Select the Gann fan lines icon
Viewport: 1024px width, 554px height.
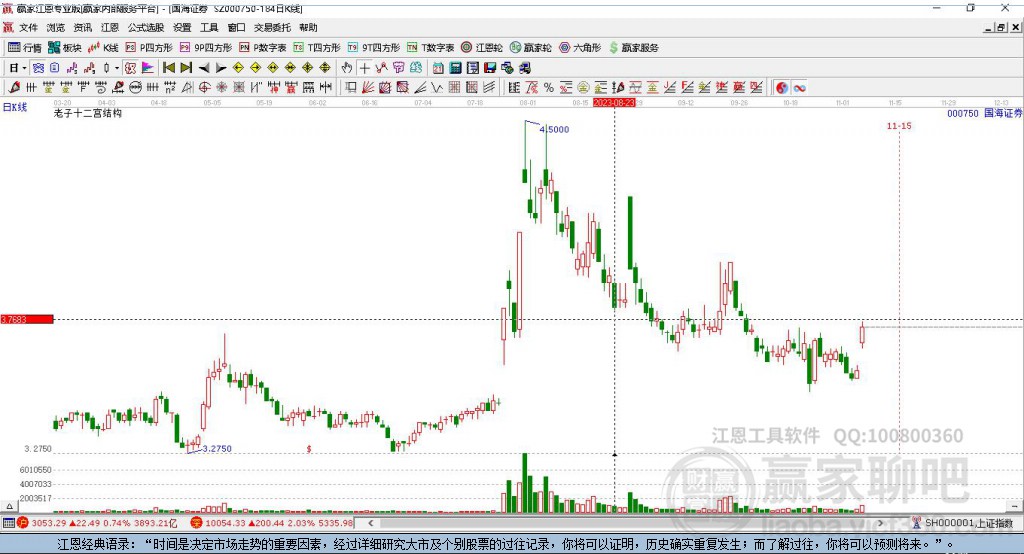tap(368, 88)
